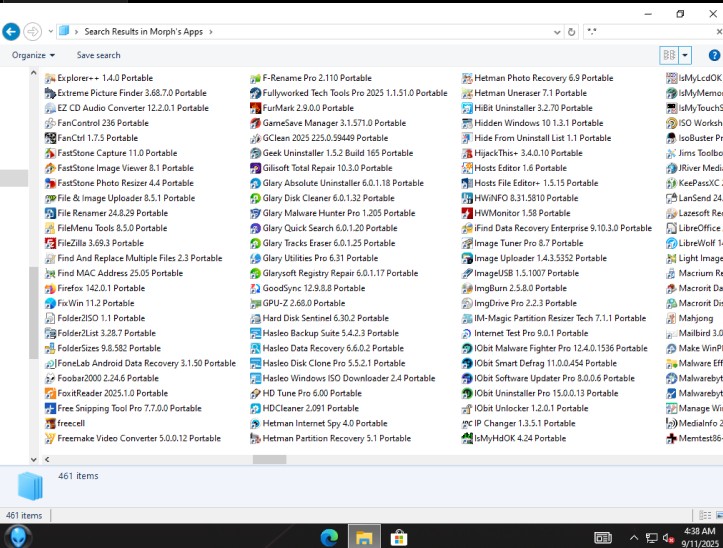The width and height of the screenshot is (723, 548).
Task: Select the freecell icon
Action: point(50,423)
